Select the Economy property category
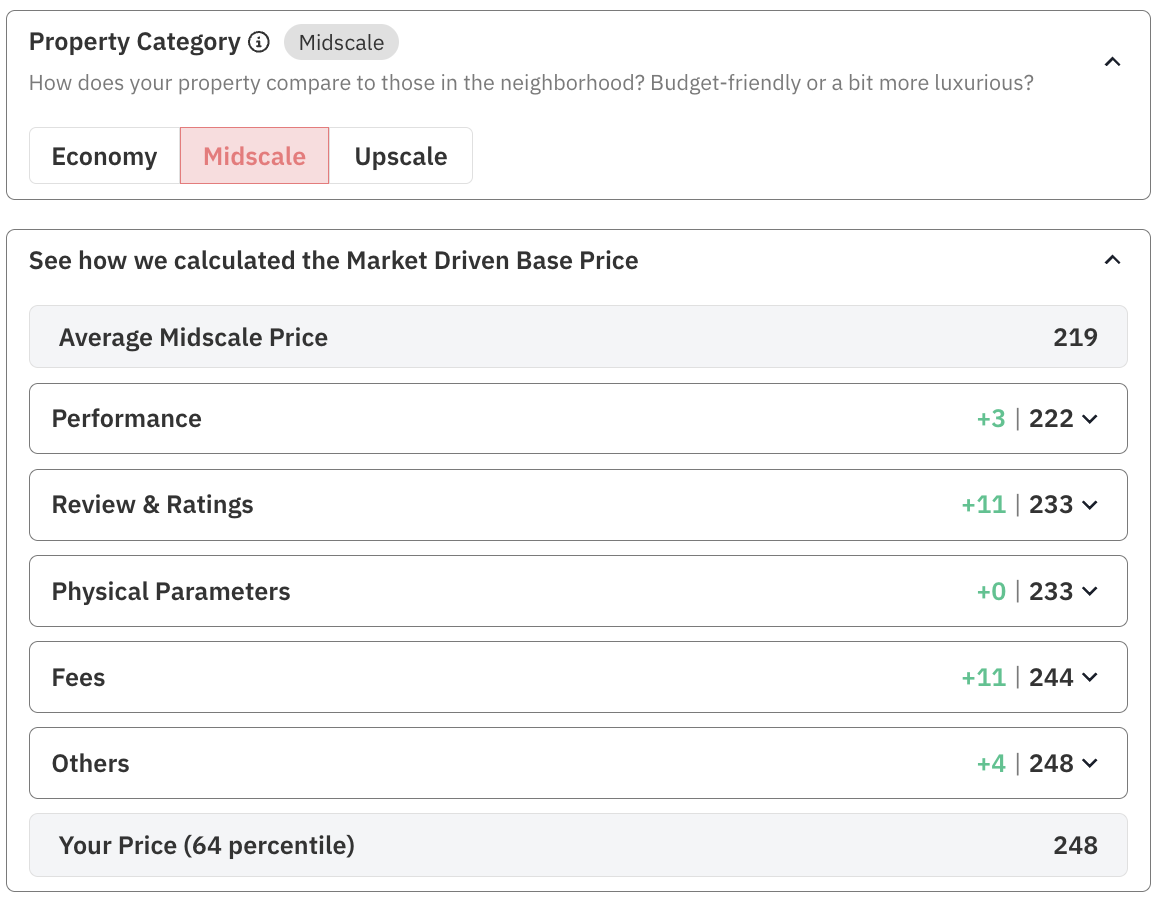This screenshot has height=904, width=1160. pyautogui.click(x=104, y=156)
